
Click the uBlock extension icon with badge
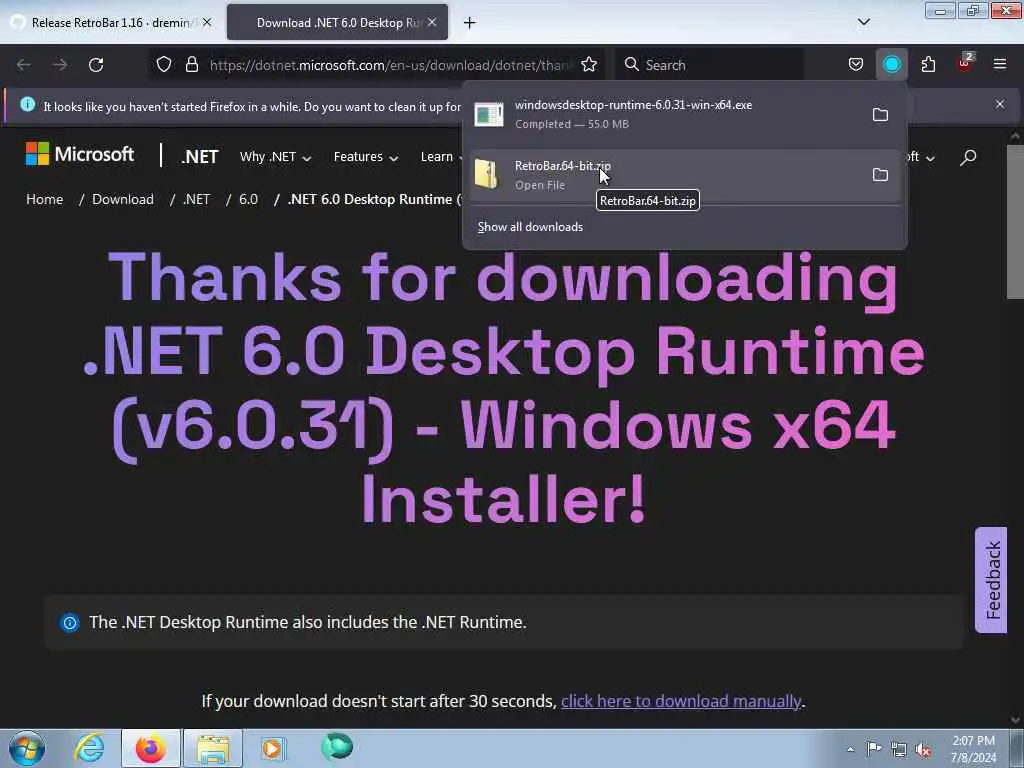pyautogui.click(x=965, y=63)
